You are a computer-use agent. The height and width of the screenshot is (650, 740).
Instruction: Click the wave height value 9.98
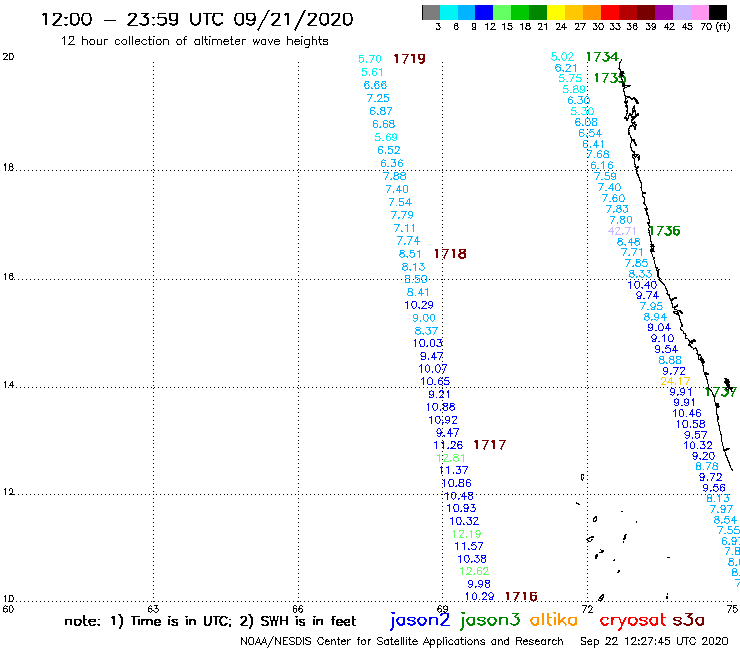click(x=479, y=584)
